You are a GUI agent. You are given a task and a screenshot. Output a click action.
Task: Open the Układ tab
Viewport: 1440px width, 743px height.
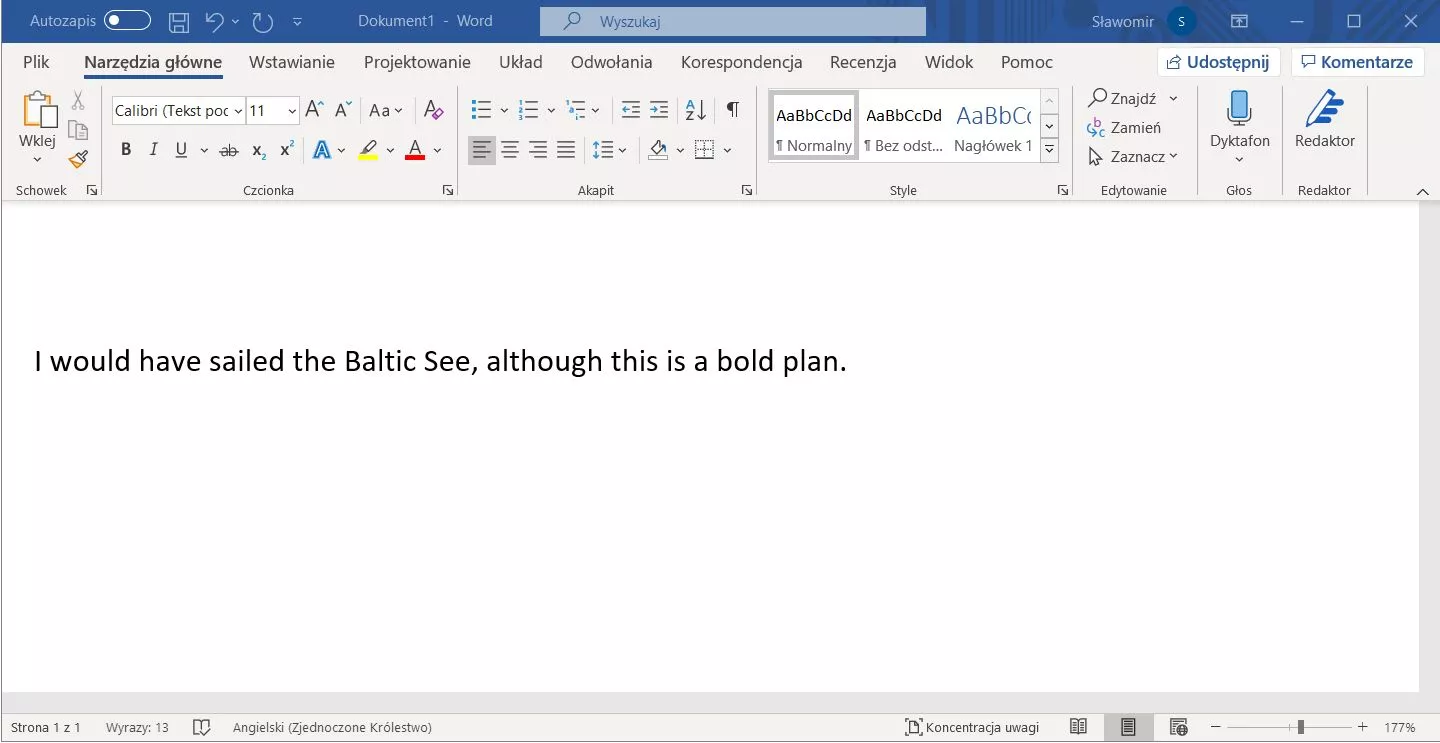coord(521,62)
